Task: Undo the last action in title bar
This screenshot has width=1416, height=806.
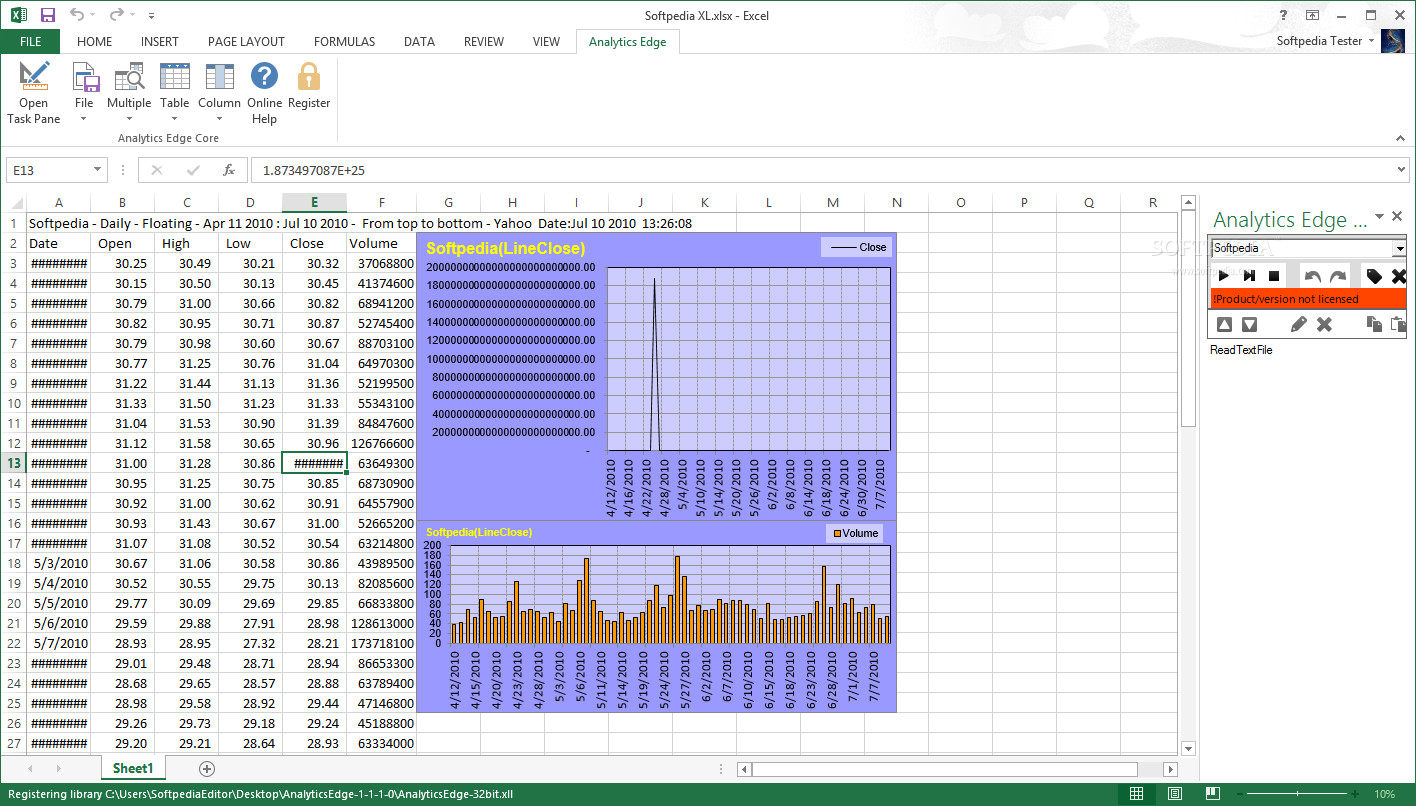Action: pyautogui.click(x=76, y=15)
